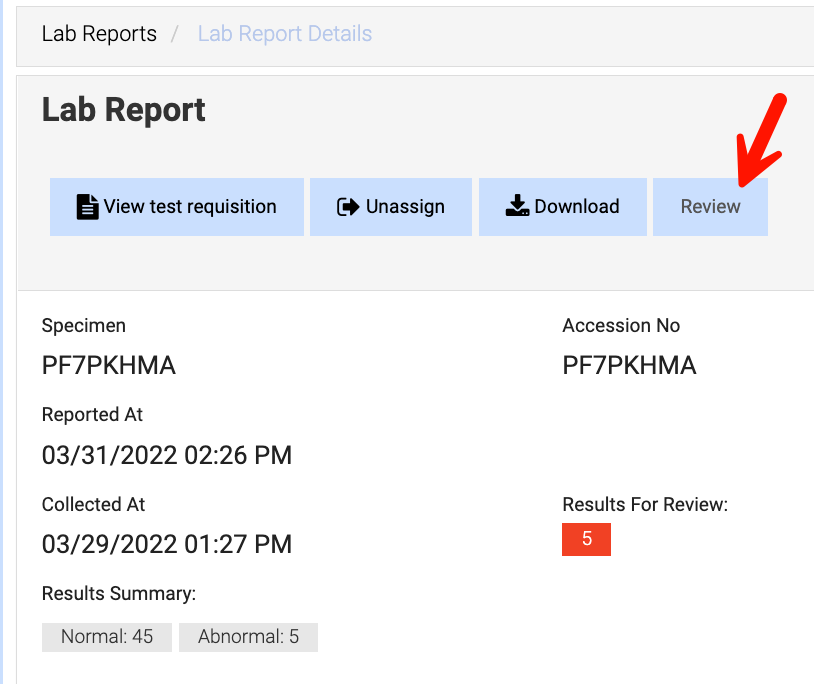Select the Abnormal: 5 summary chip
This screenshot has height=684, width=814.
248,637
